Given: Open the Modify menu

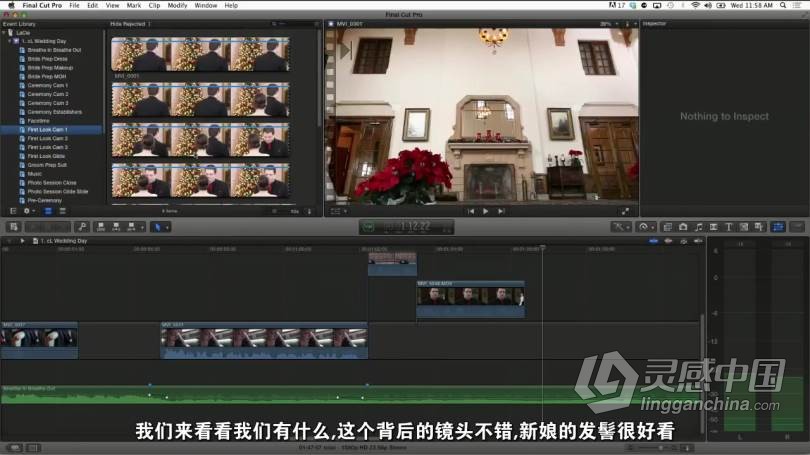Looking at the screenshot, I should pos(177,5).
